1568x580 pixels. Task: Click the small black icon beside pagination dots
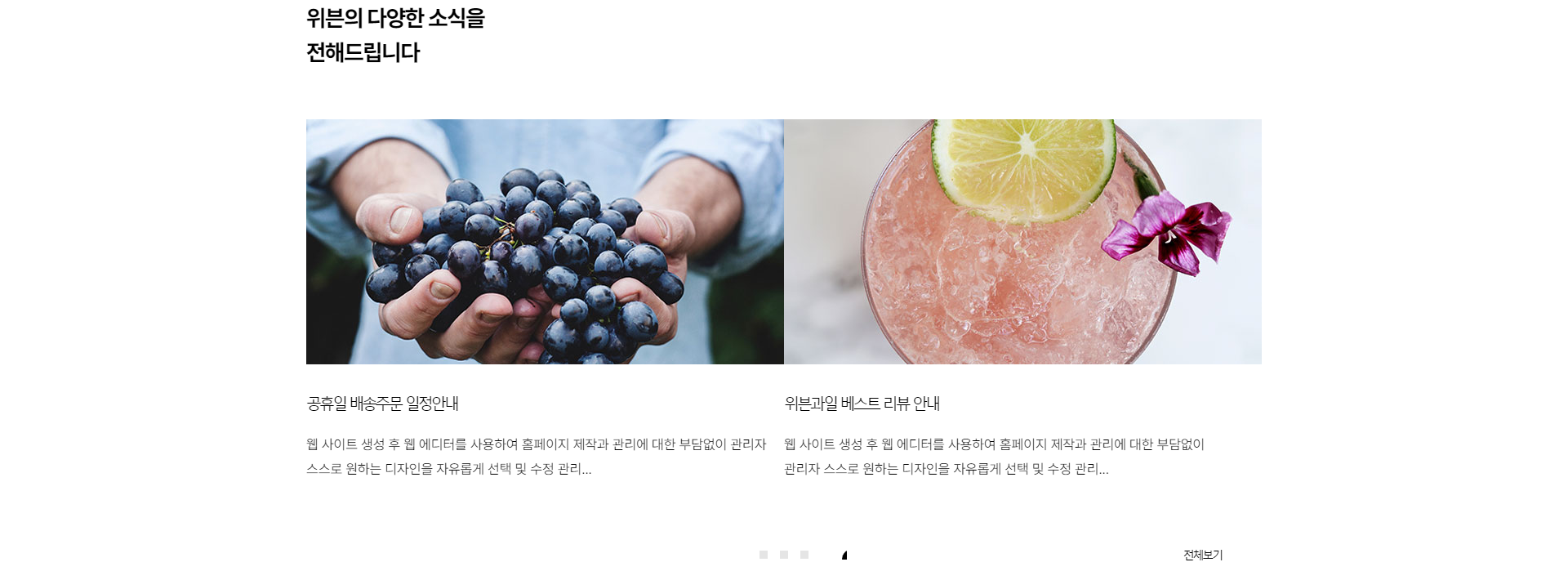pyautogui.click(x=844, y=555)
